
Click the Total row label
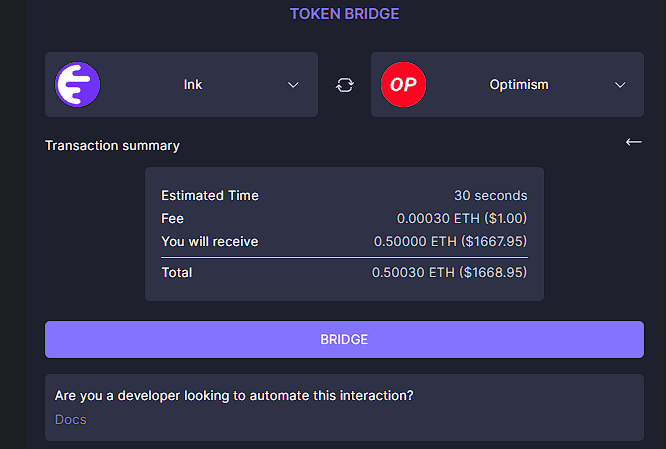point(177,272)
